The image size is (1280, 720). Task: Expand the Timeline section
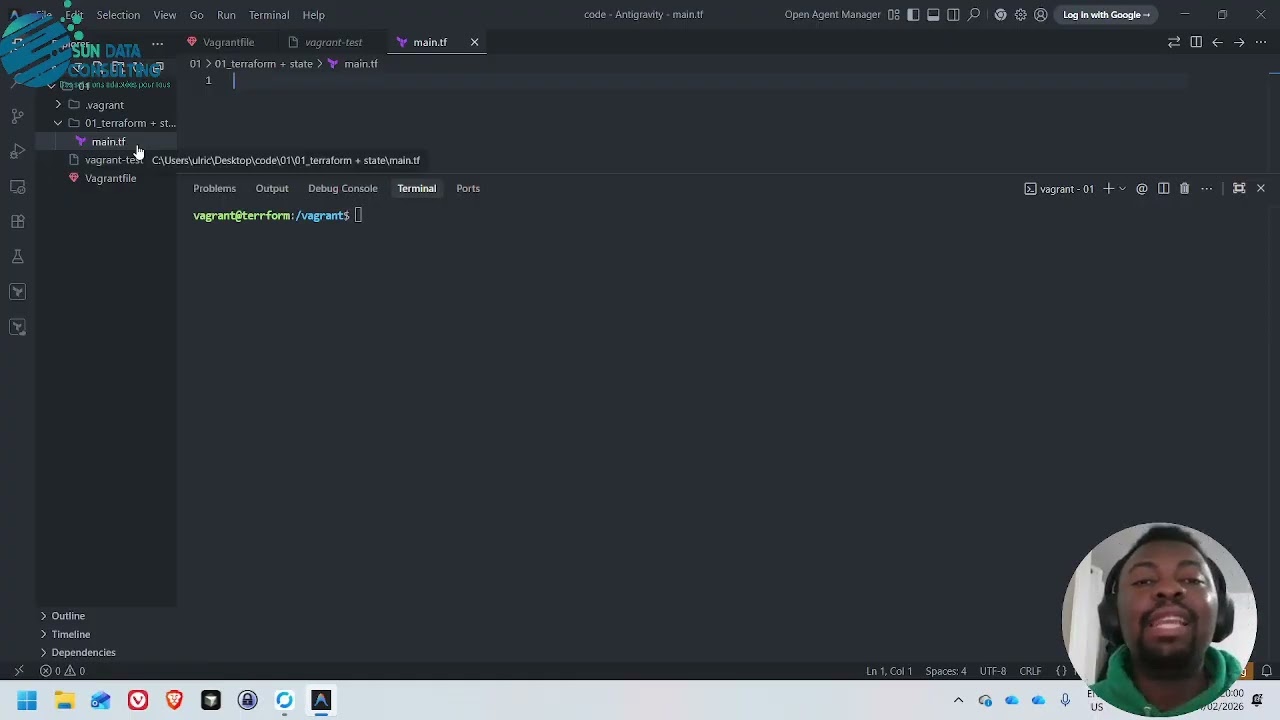click(70, 634)
